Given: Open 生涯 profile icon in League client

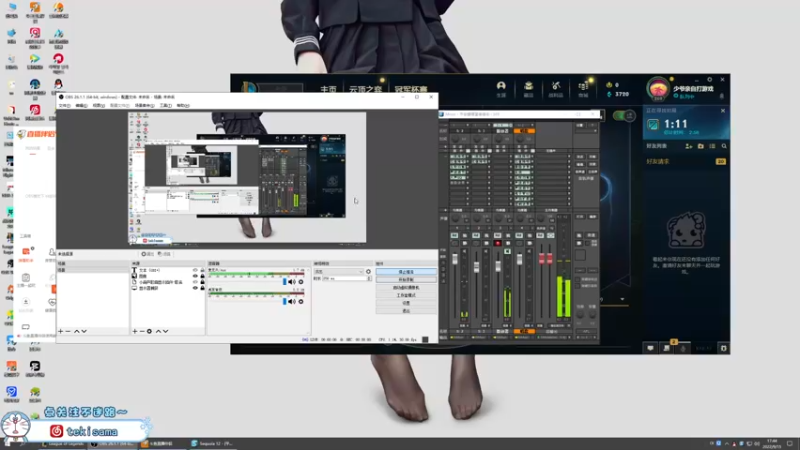Looking at the screenshot, I should pos(501,89).
